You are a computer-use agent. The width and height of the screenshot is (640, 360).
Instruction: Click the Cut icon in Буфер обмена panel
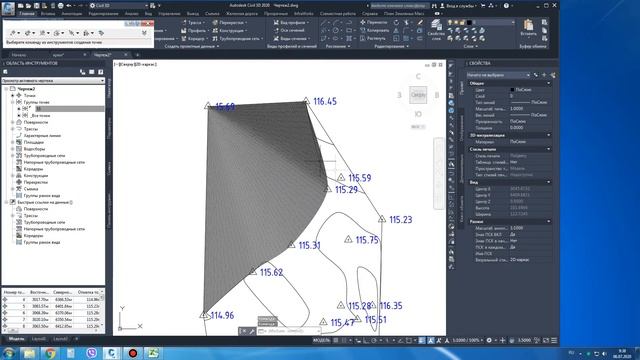point(544,22)
